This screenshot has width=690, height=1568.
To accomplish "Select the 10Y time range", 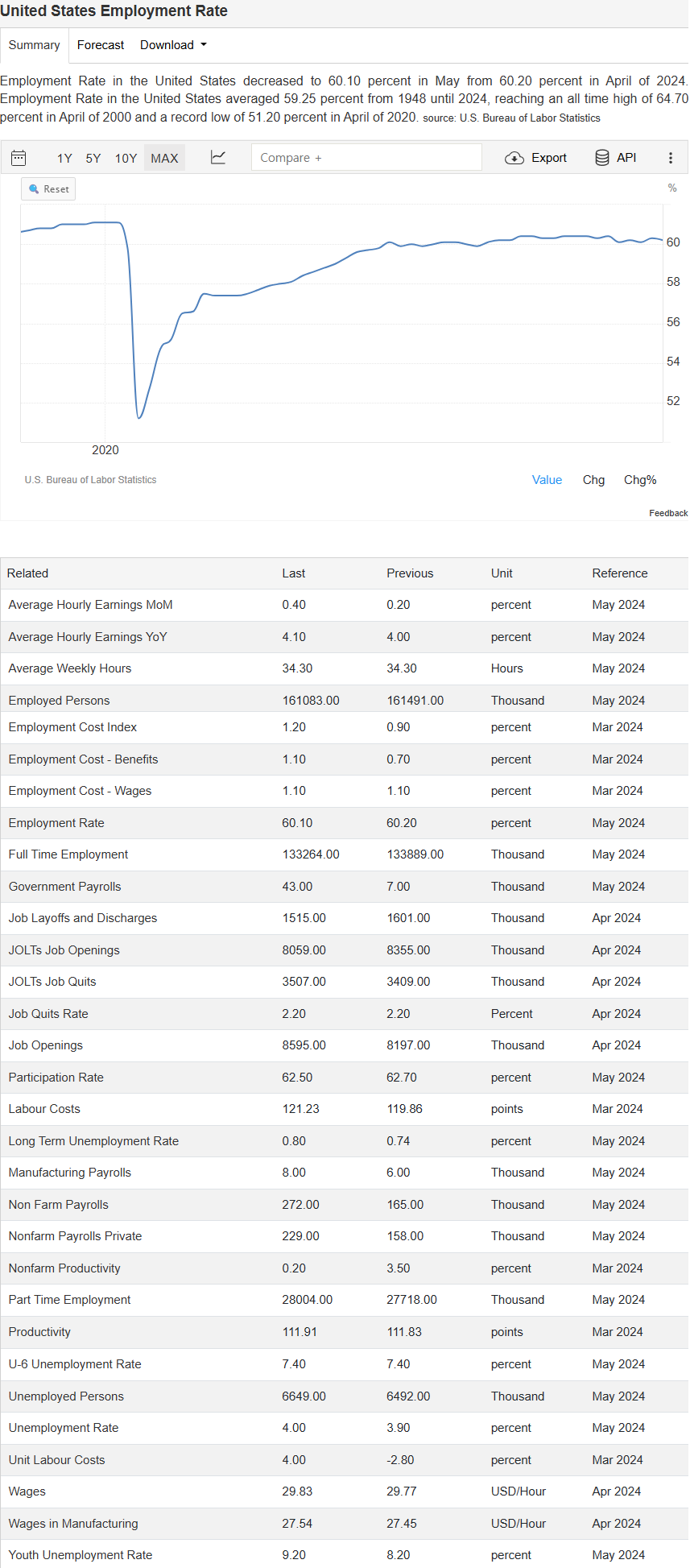I will [x=126, y=158].
